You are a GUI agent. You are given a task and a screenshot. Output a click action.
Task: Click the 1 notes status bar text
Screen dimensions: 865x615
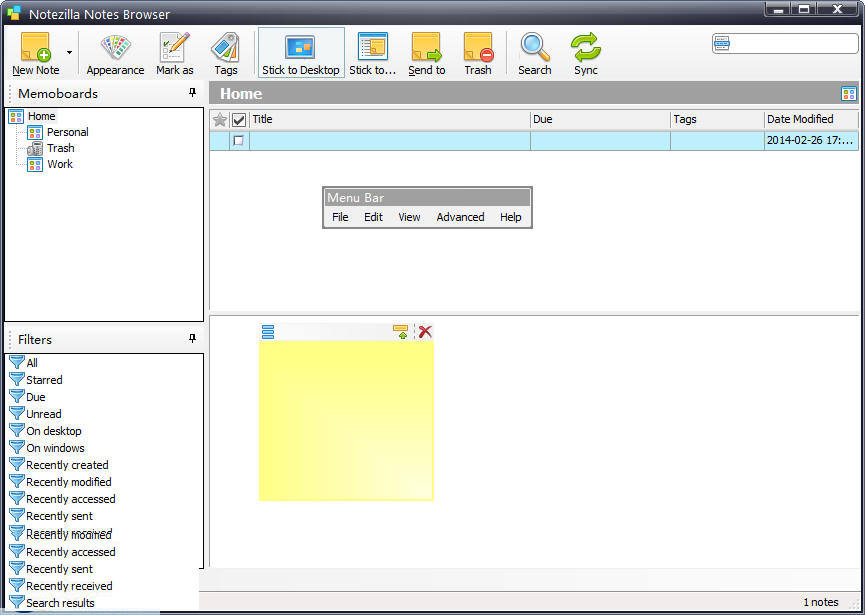pos(821,602)
